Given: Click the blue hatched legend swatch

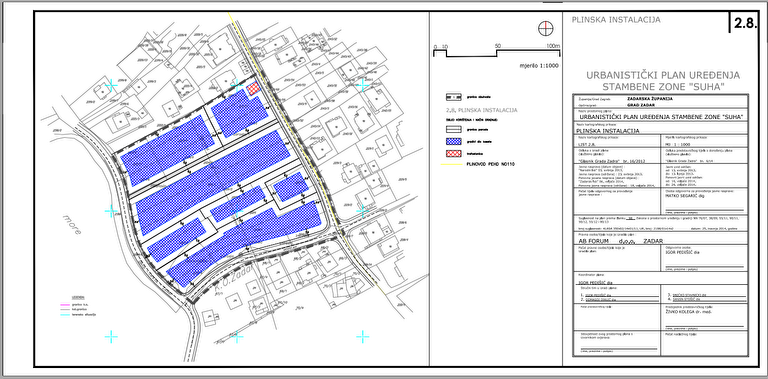Looking at the screenshot, I should tap(454, 141).
